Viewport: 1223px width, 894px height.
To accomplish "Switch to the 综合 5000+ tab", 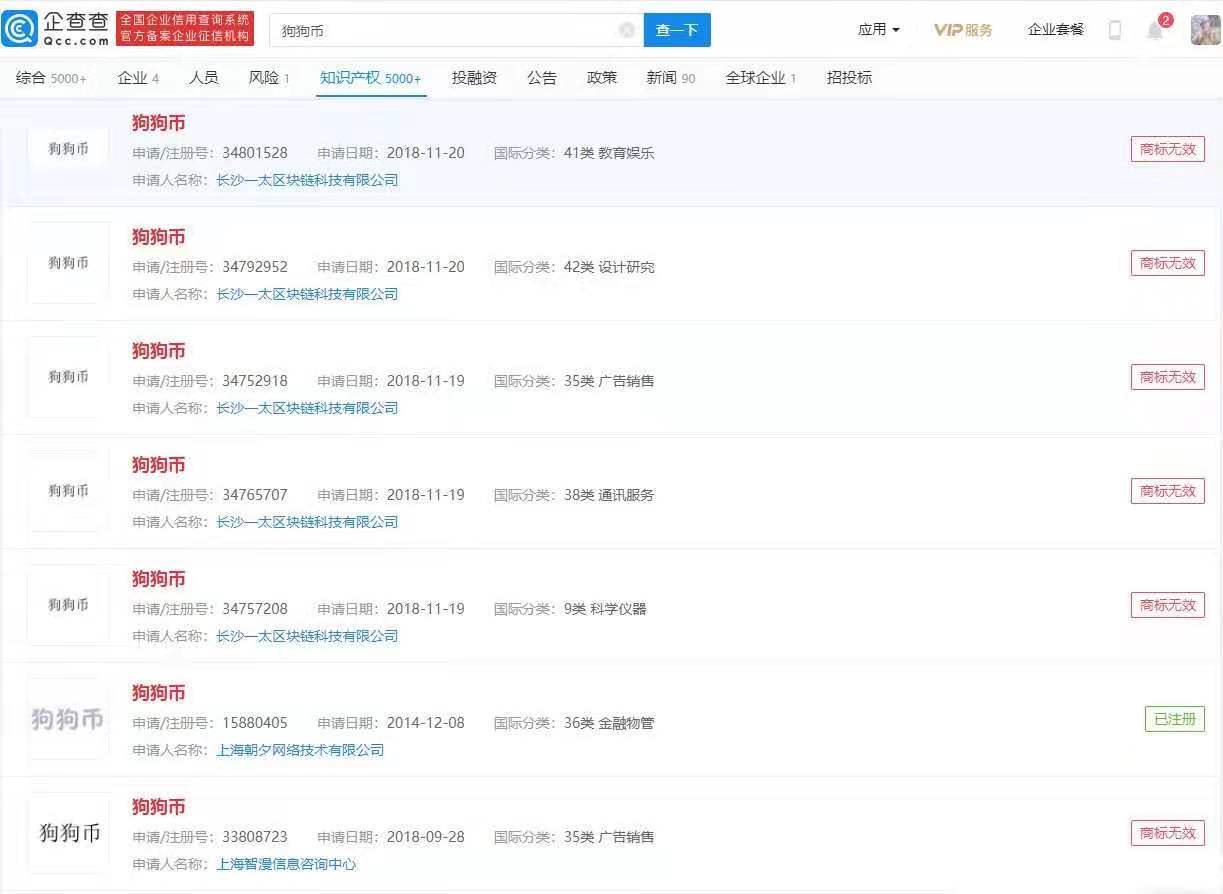I will pos(51,78).
